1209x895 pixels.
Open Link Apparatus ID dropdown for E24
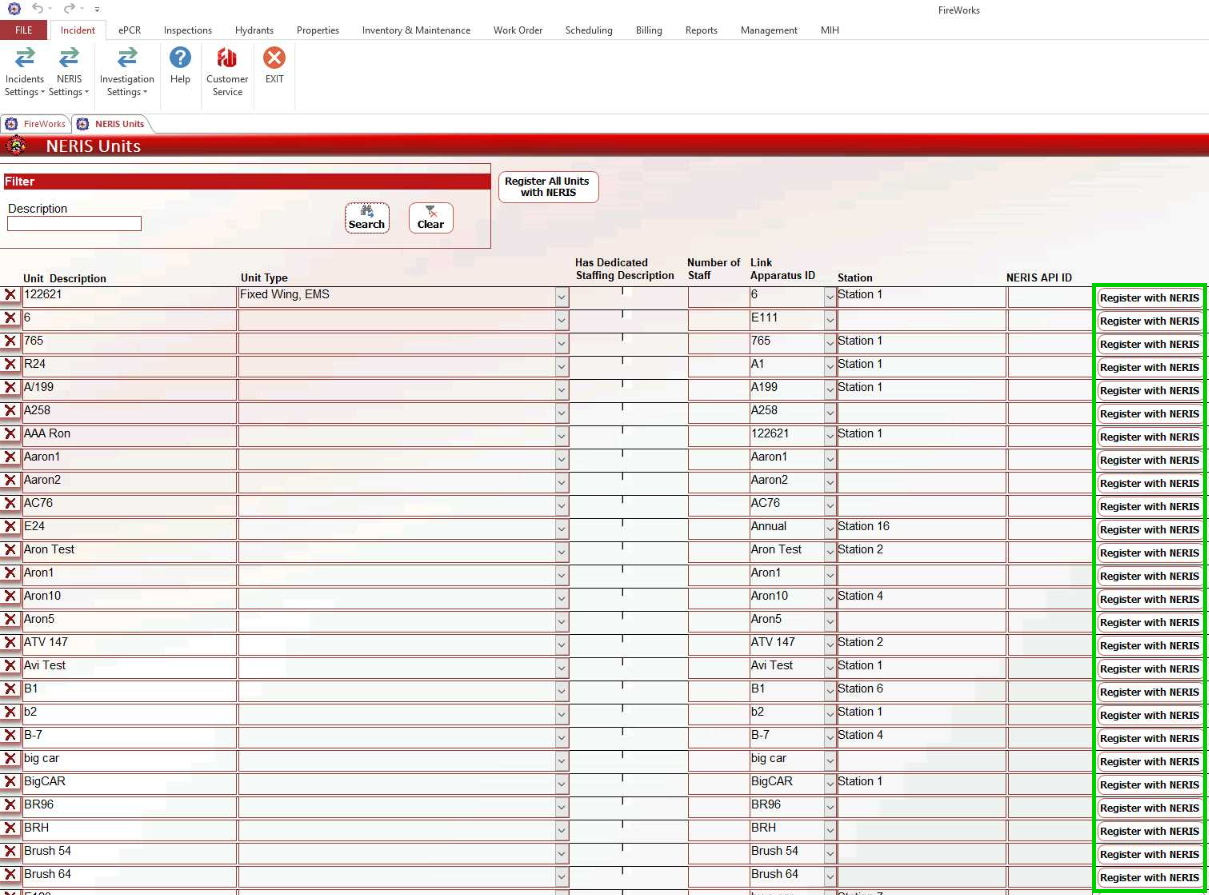pos(829,528)
